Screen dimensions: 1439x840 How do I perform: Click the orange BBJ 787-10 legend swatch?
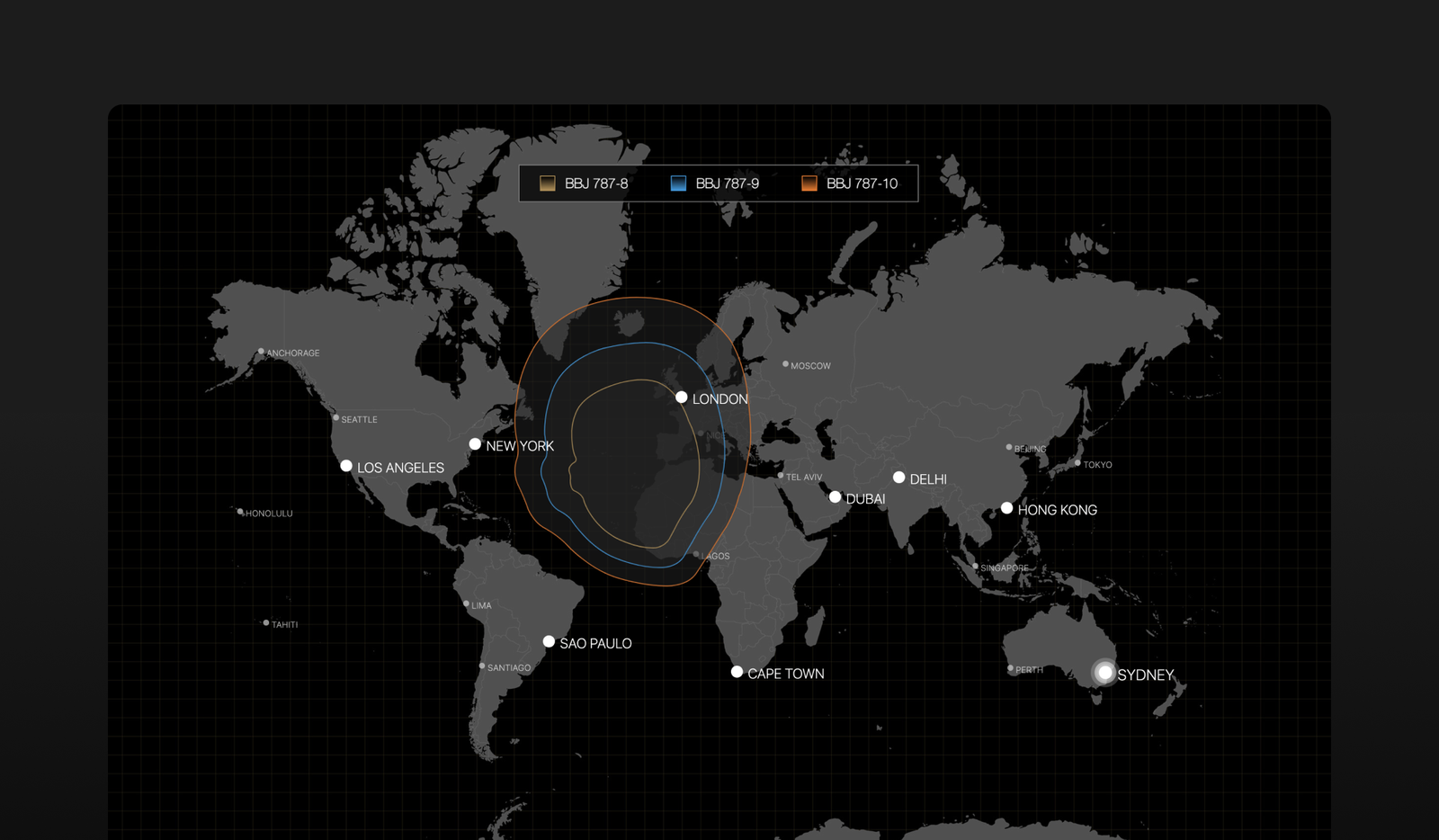[x=809, y=183]
